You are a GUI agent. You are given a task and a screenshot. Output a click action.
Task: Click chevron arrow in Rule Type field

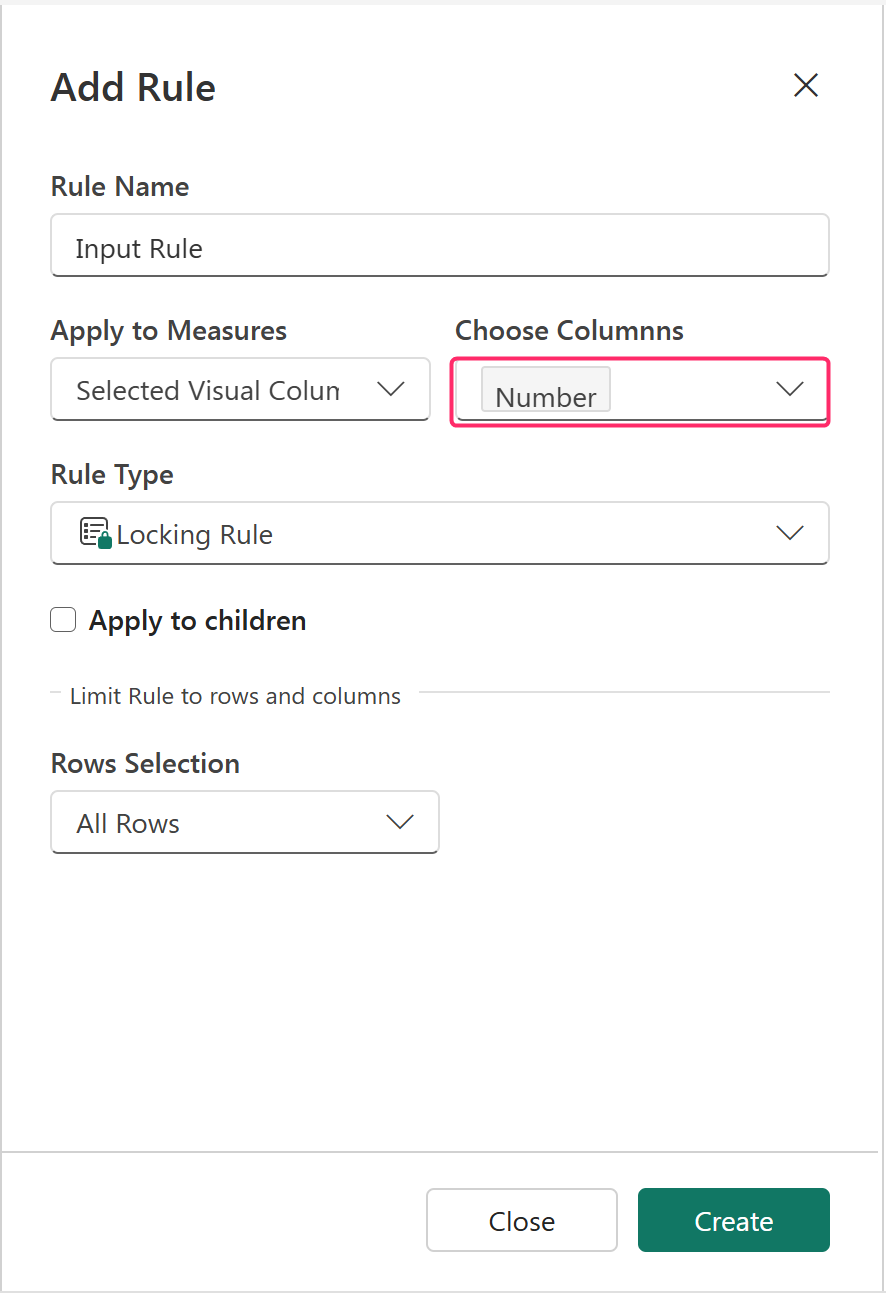tap(790, 534)
